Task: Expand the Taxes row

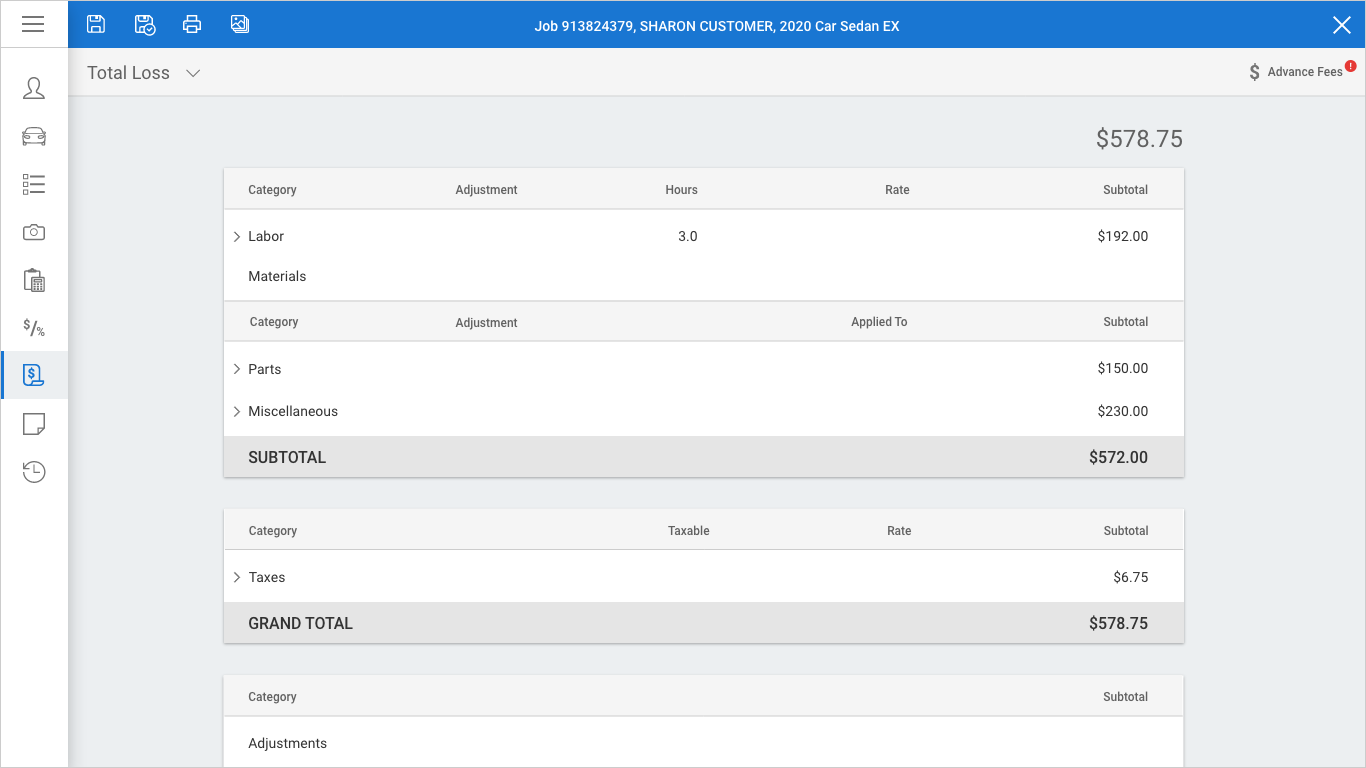Action: [237, 577]
